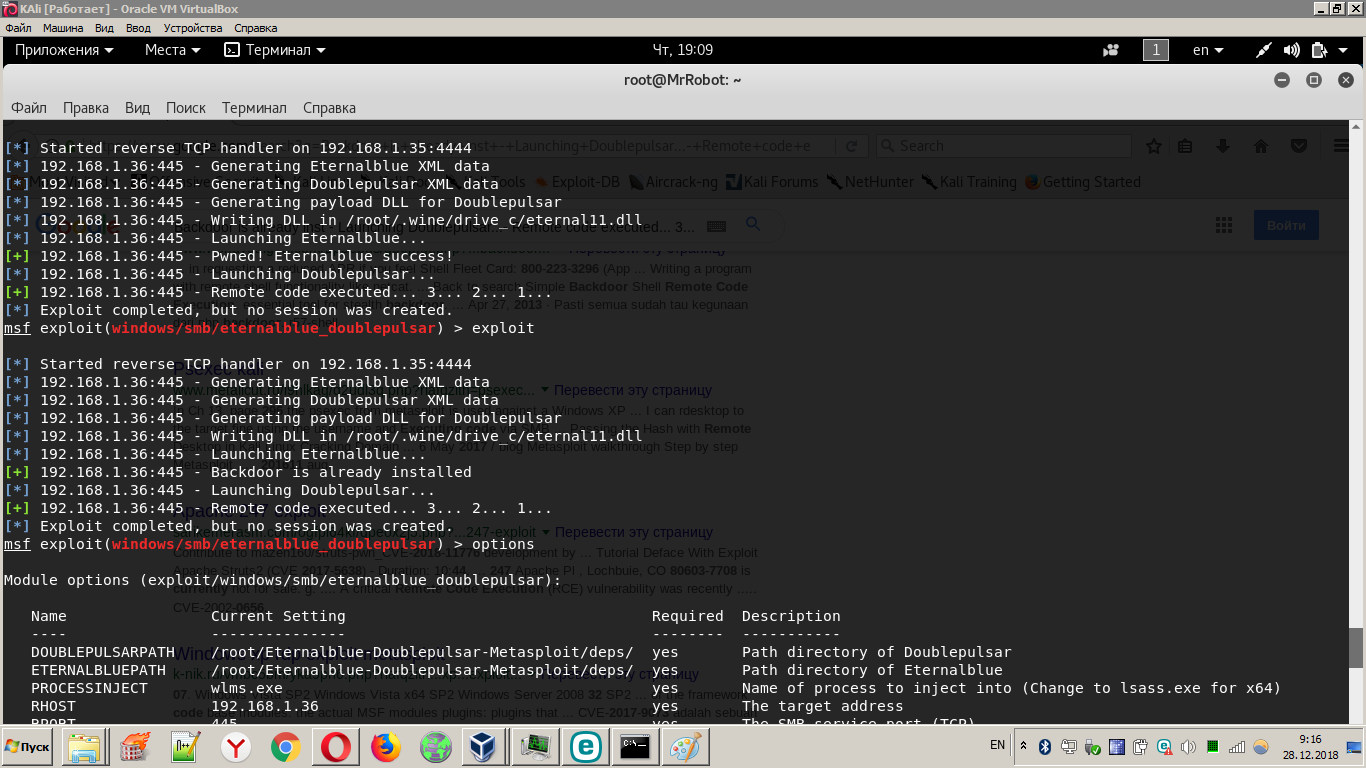Open Windows Explorer from the taskbar
1366x768 pixels.
click(84, 747)
